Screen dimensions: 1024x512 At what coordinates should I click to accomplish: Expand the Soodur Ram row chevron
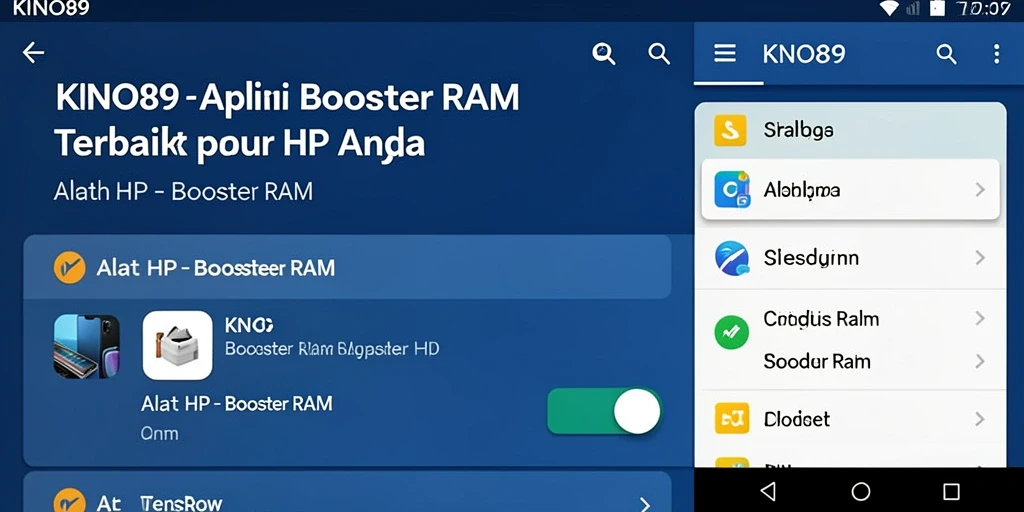[980, 361]
